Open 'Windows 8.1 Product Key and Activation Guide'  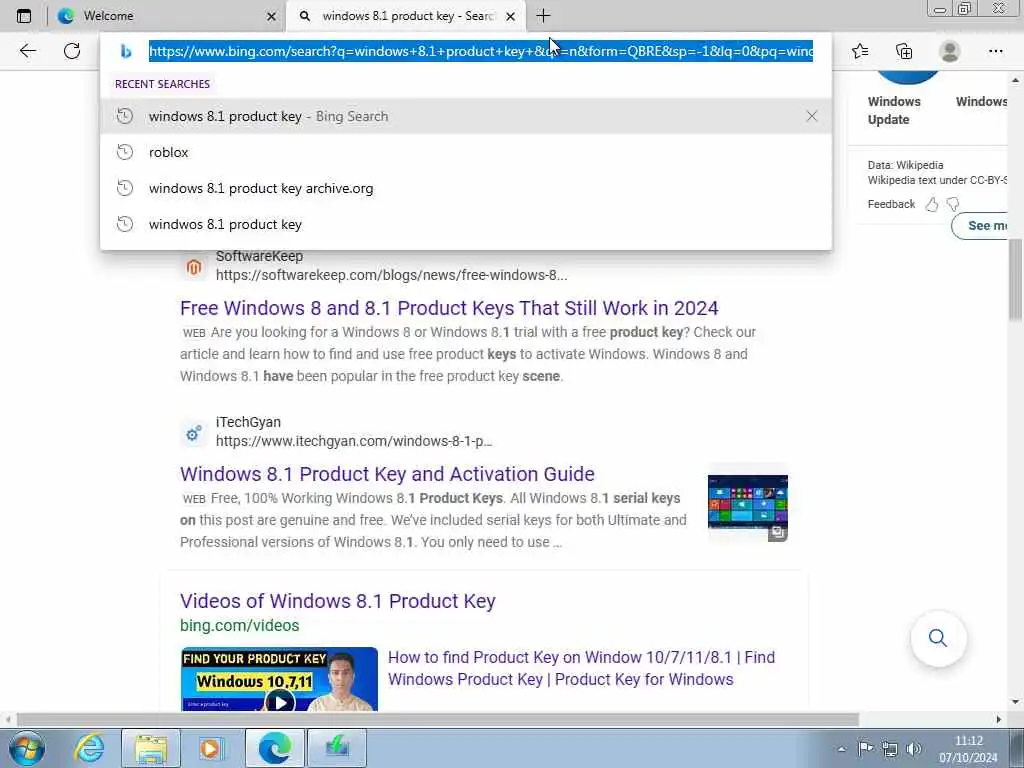pyautogui.click(x=387, y=474)
